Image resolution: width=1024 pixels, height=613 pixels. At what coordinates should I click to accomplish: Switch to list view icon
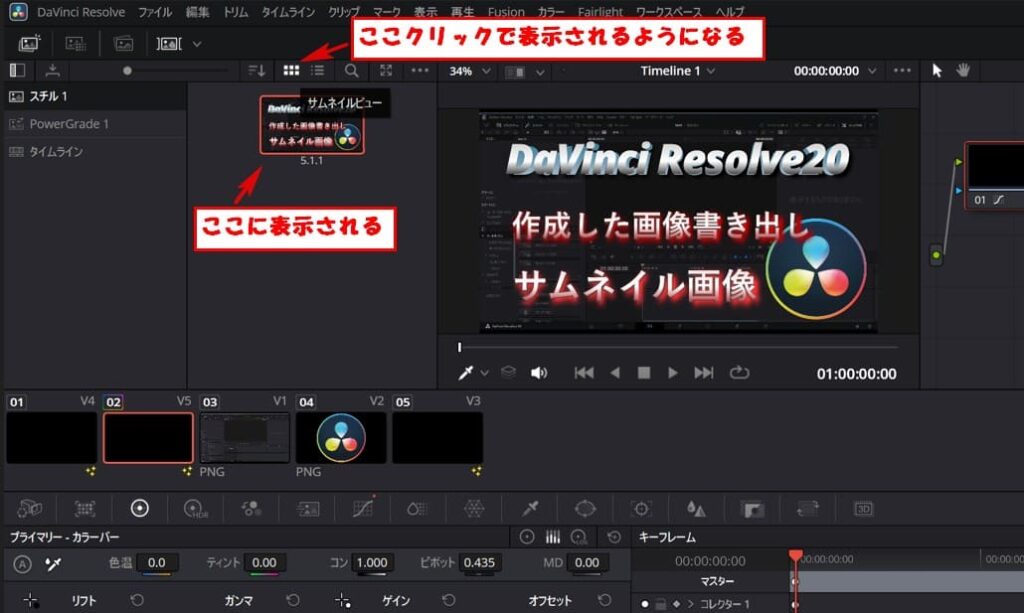coord(317,71)
